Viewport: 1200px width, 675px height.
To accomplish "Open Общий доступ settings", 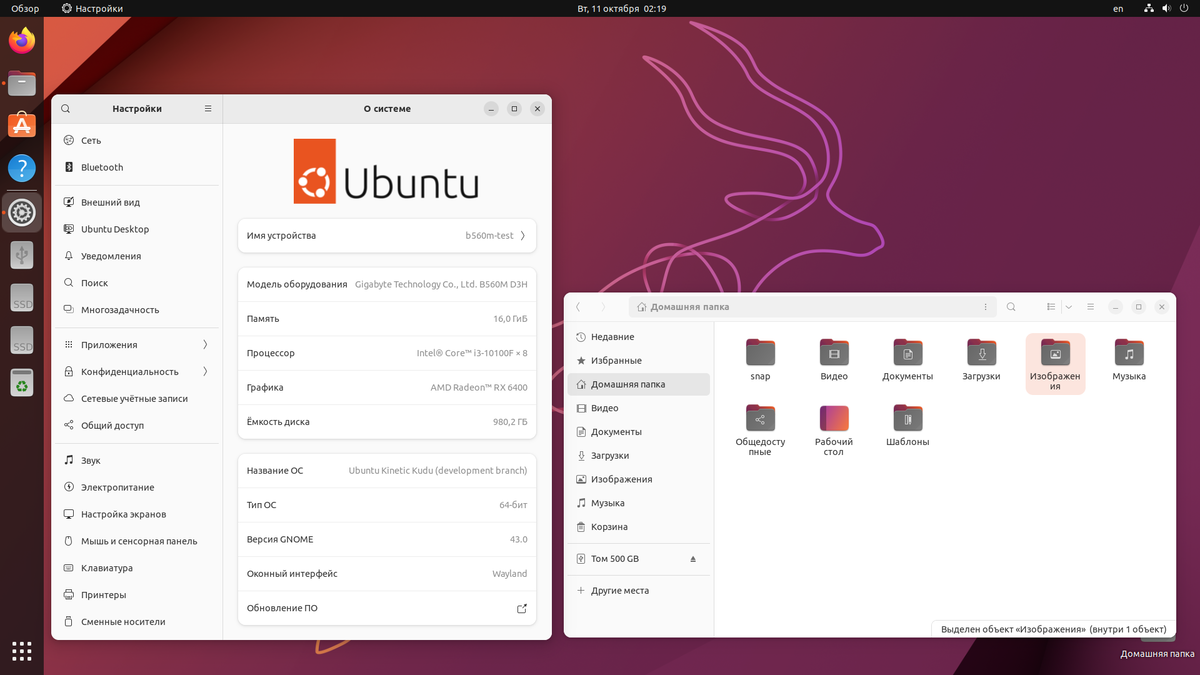I will click(137, 425).
